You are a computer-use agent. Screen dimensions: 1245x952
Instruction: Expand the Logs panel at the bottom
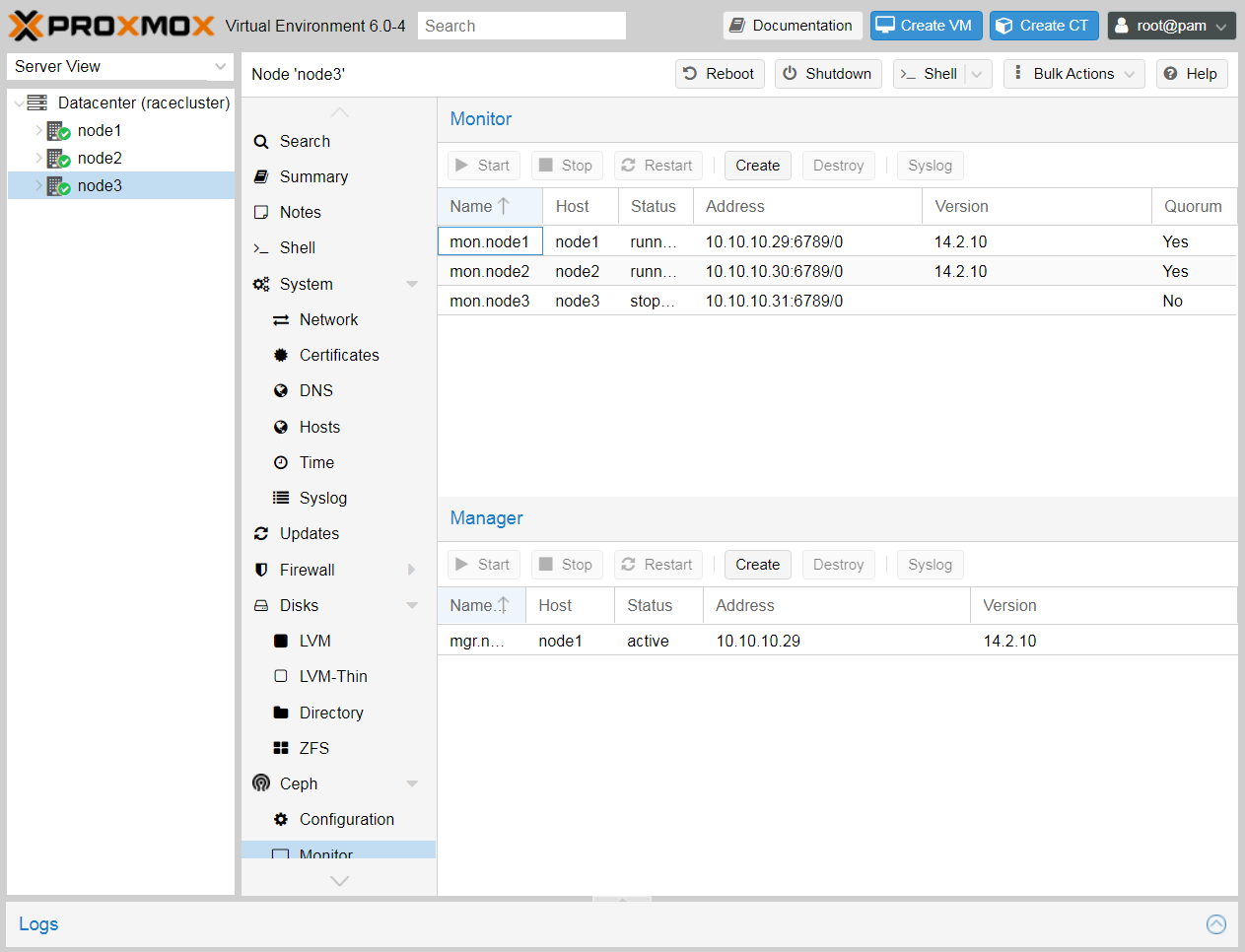point(1216,924)
